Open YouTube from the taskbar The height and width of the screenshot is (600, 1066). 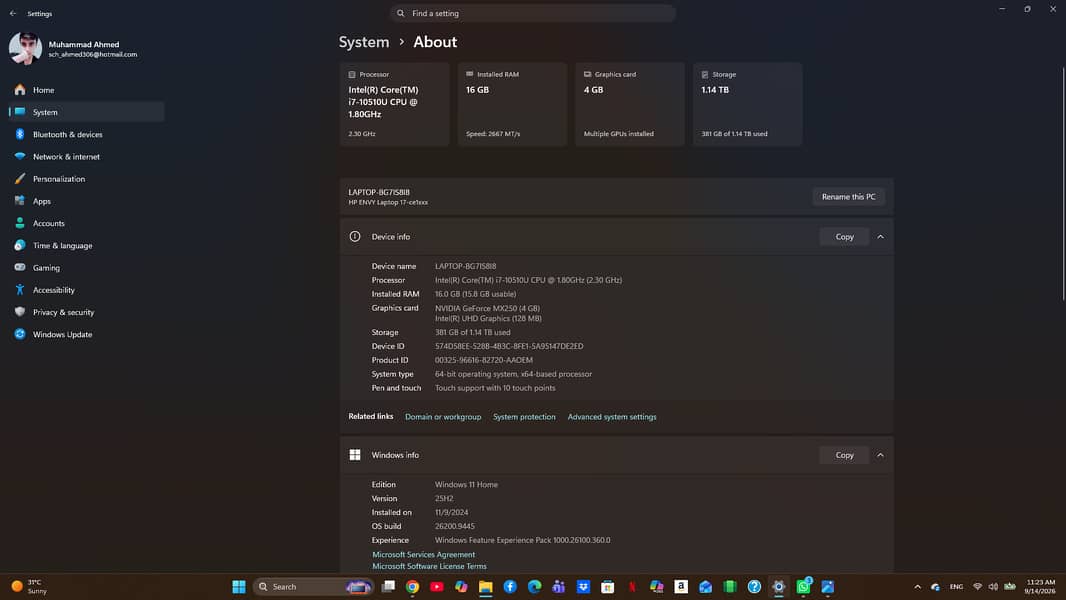point(437,586)
